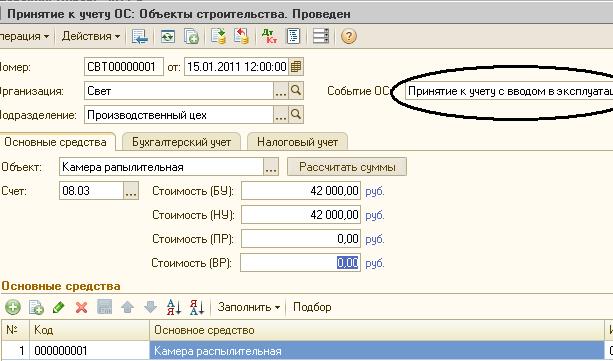Click the Стоимость (БУ) value field
The image size is (613, 361).
[301, 191]
